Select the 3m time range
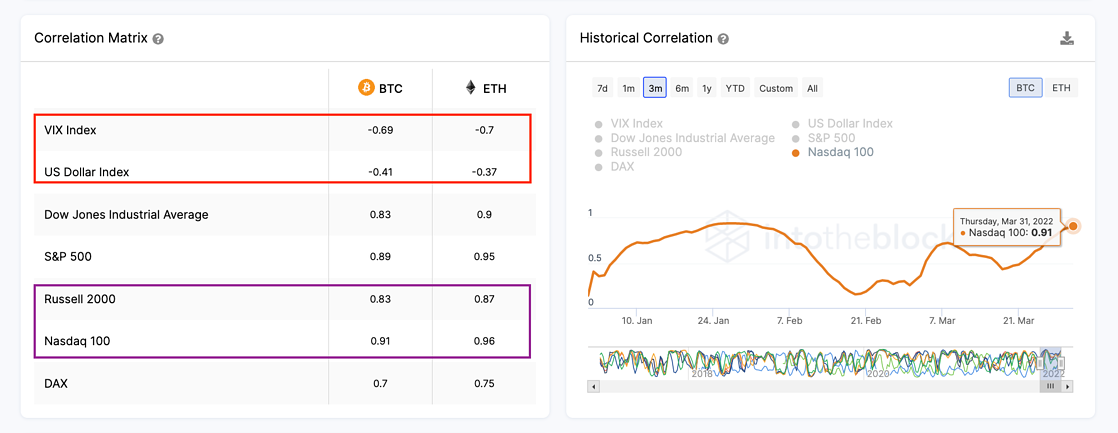 655,88
